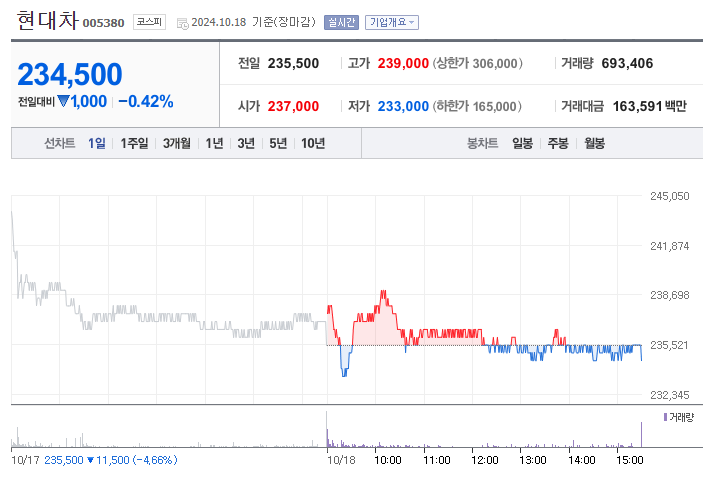Select the 1일 line chart tab
Image resolution: width=703 pixels, height=477 pixels.
pos(96,143)
